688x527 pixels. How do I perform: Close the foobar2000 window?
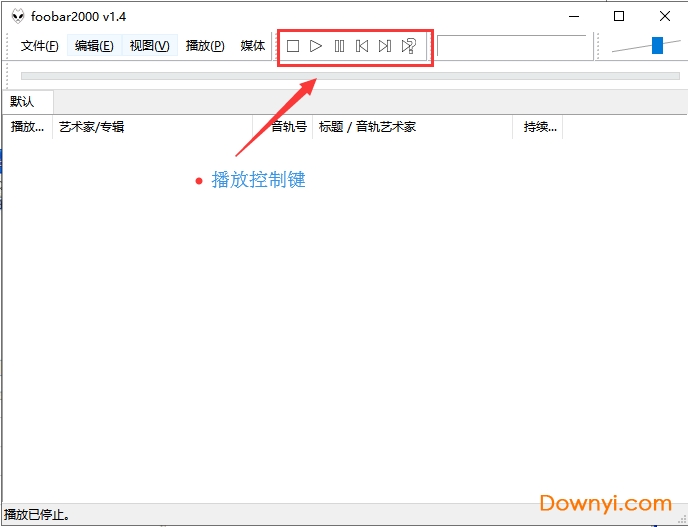pos(665,17)
